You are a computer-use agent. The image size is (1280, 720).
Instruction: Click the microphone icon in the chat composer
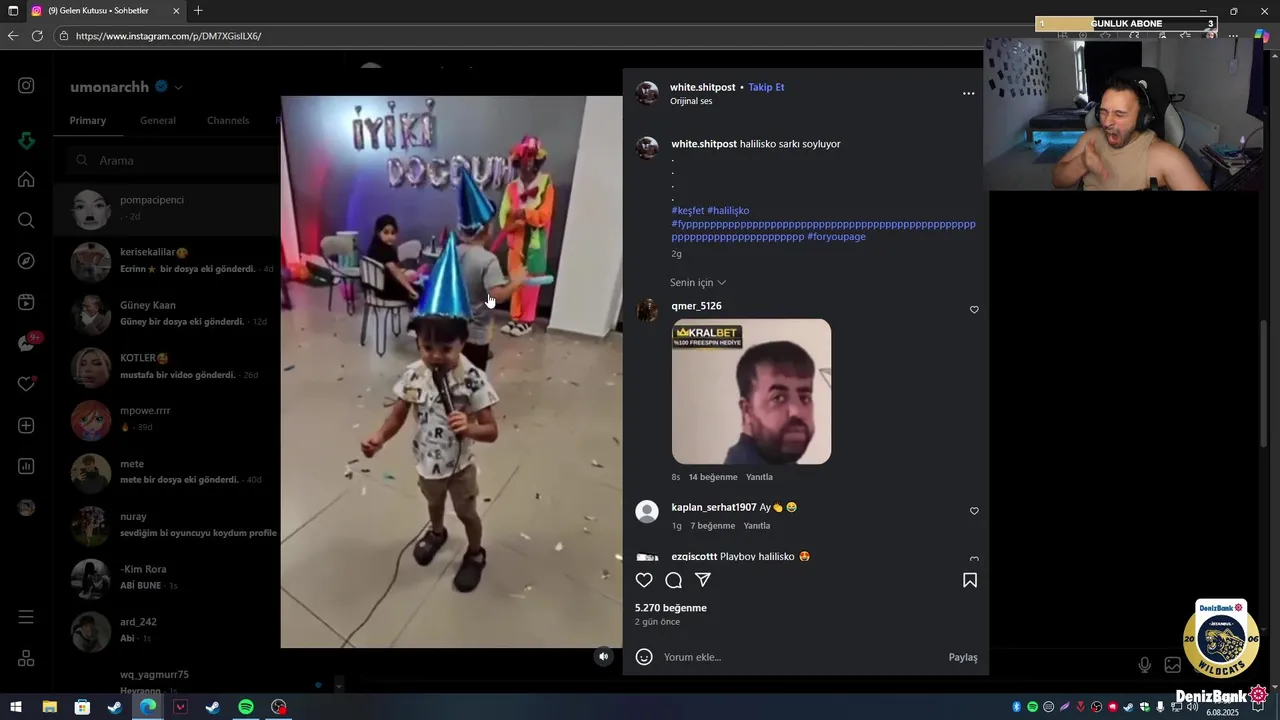(1145, 665)
